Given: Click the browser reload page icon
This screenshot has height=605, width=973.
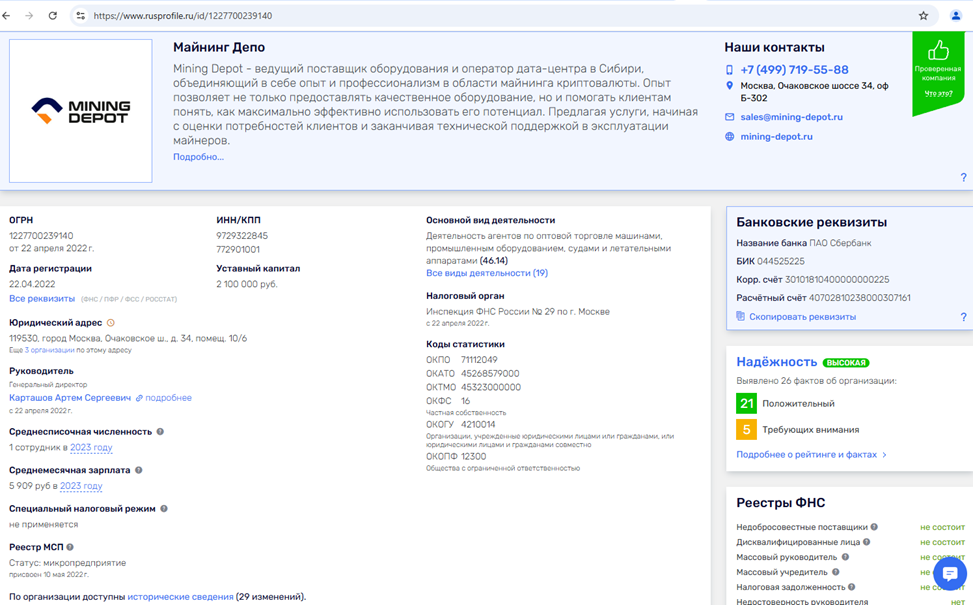Looking at the screenshot, I should coord(53,16).
